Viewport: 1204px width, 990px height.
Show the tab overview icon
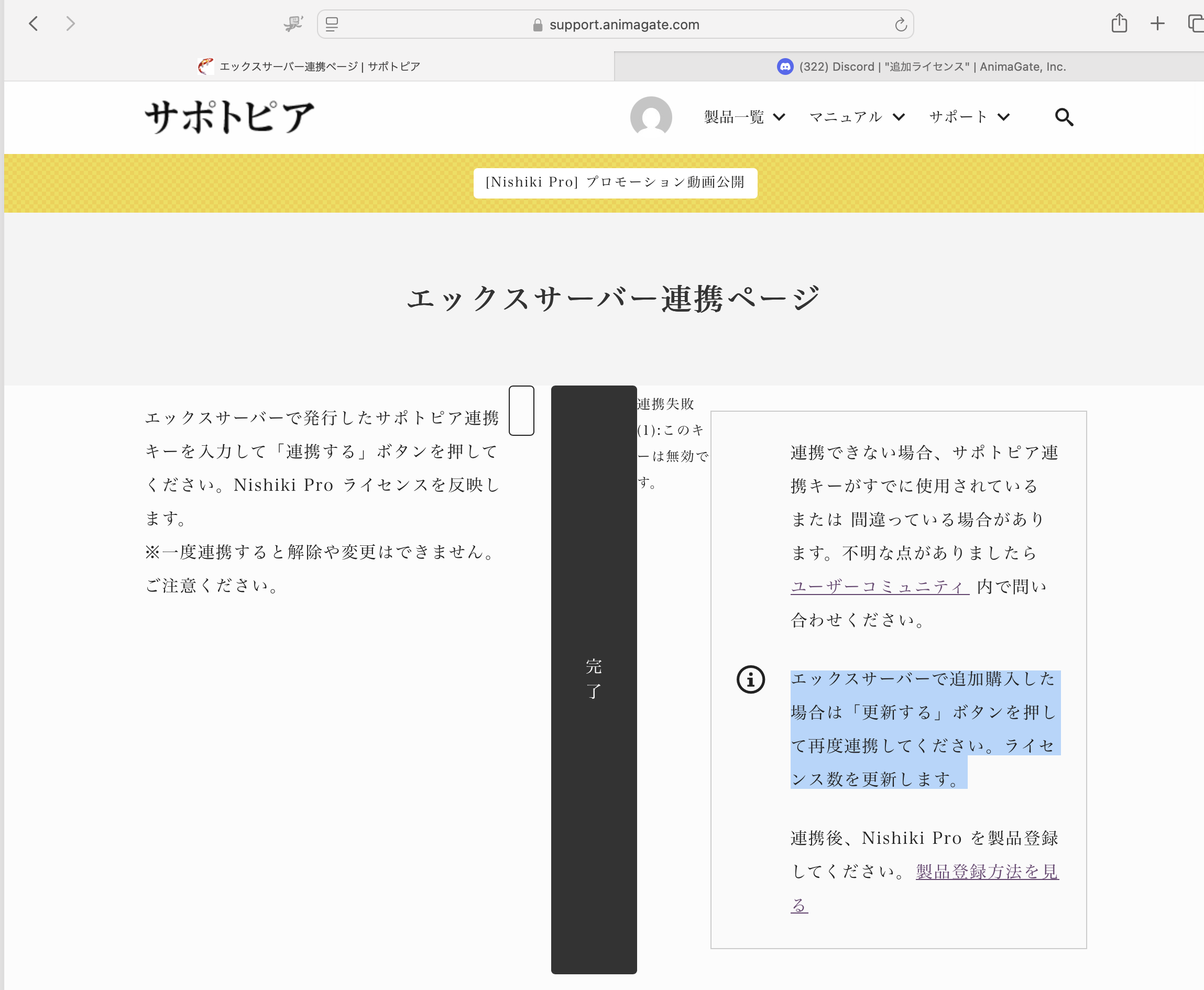[1196, 24]
